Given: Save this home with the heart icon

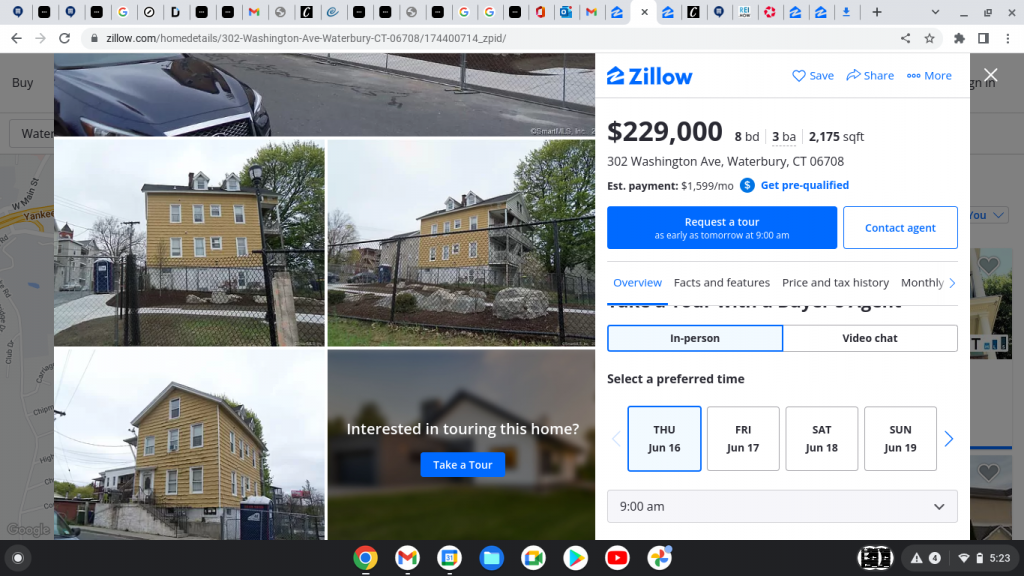Looking at the screenshot, I should [x=799, y=76].
